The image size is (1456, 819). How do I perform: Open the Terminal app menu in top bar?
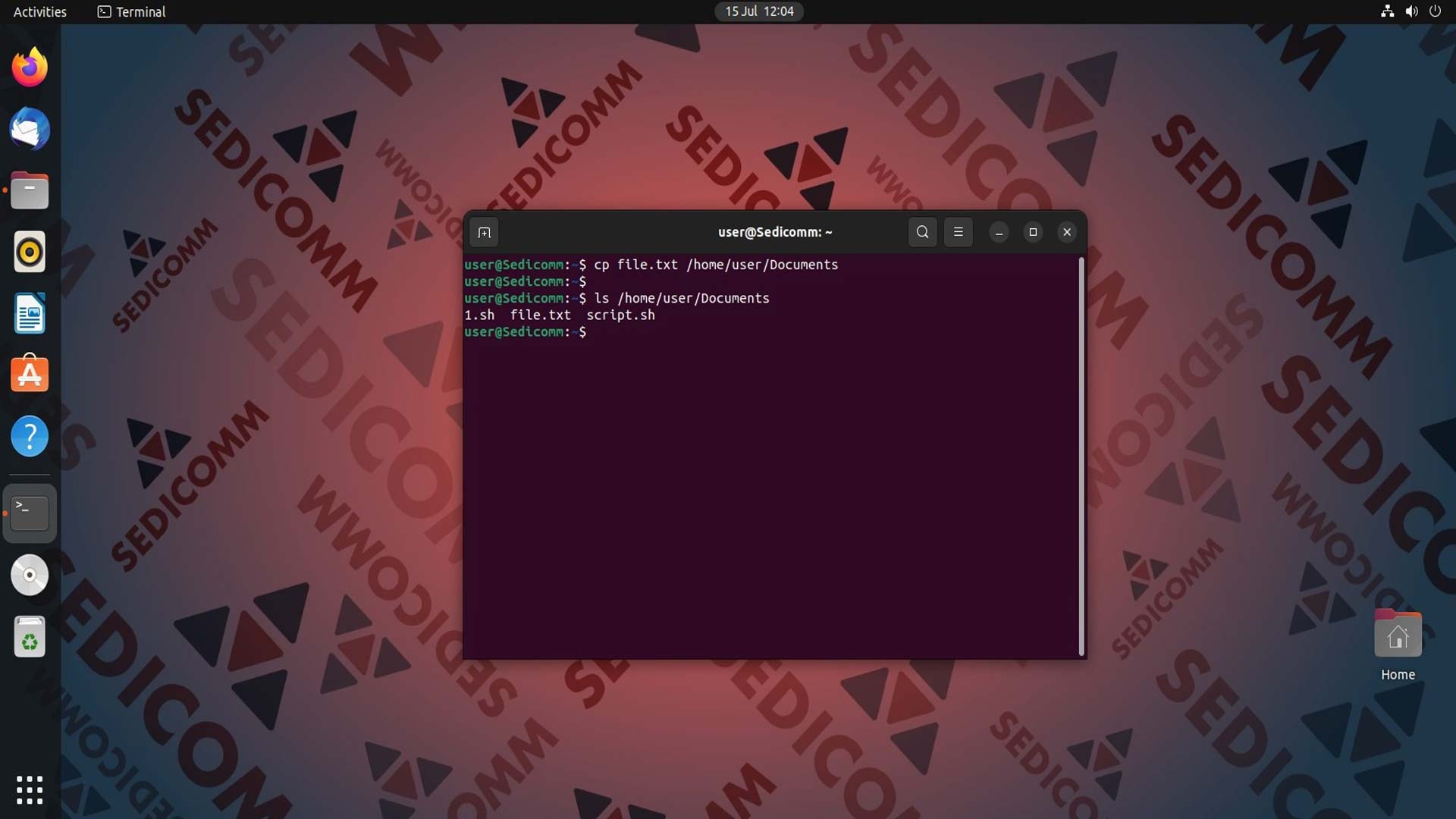(131, 11)
